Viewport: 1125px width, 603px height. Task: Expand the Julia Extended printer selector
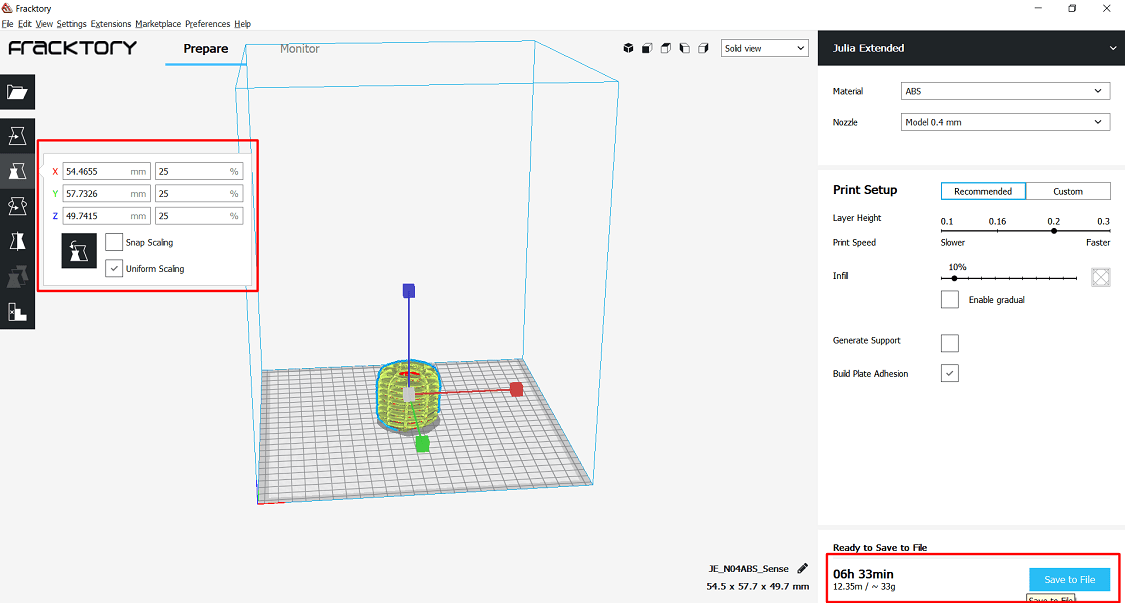coord(971,48)
